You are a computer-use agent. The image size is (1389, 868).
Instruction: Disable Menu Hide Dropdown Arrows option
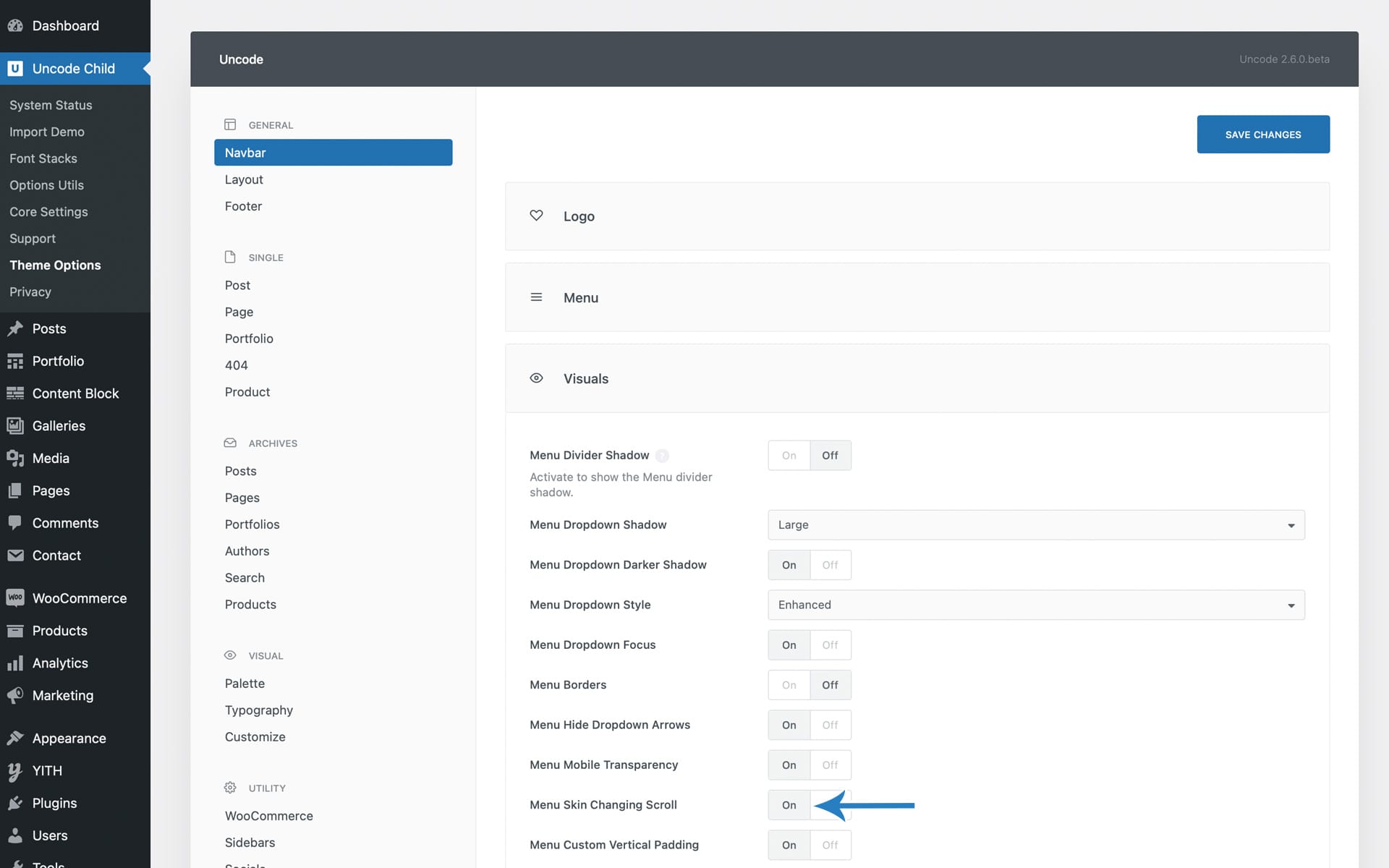[x=830, y=725]
